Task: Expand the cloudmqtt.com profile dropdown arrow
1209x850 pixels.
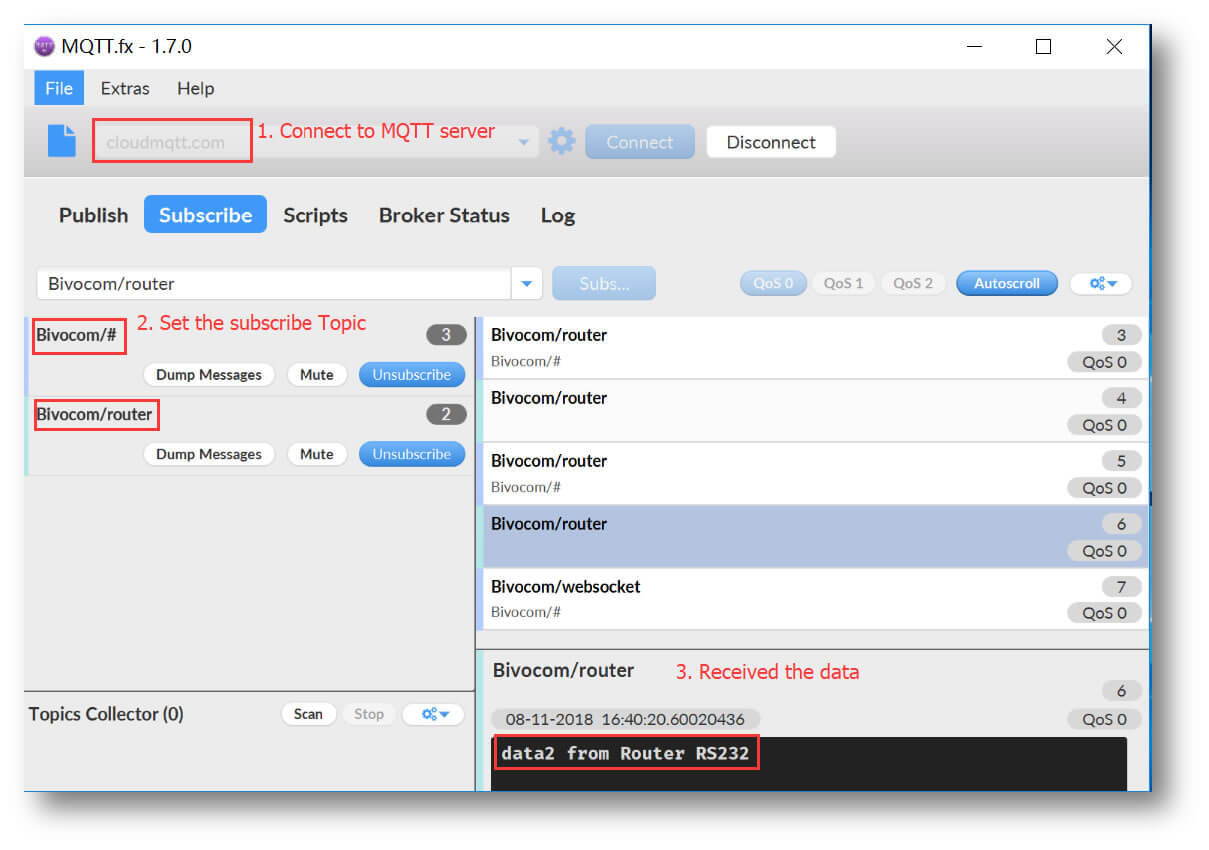Action: point(523,142)
